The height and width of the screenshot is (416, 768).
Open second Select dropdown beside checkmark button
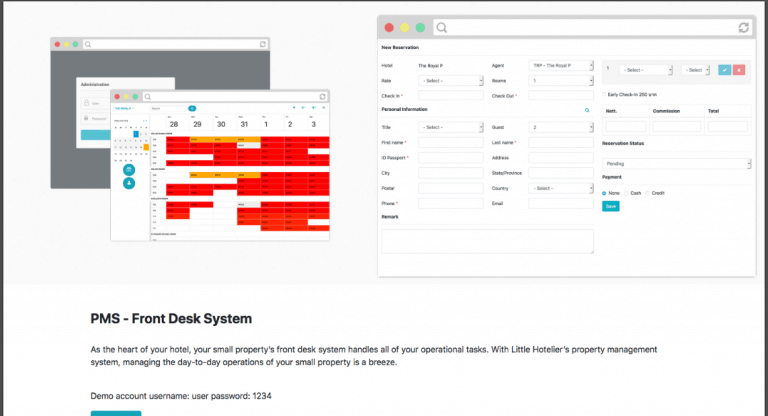pyautogui.click(x=696, y=70)
